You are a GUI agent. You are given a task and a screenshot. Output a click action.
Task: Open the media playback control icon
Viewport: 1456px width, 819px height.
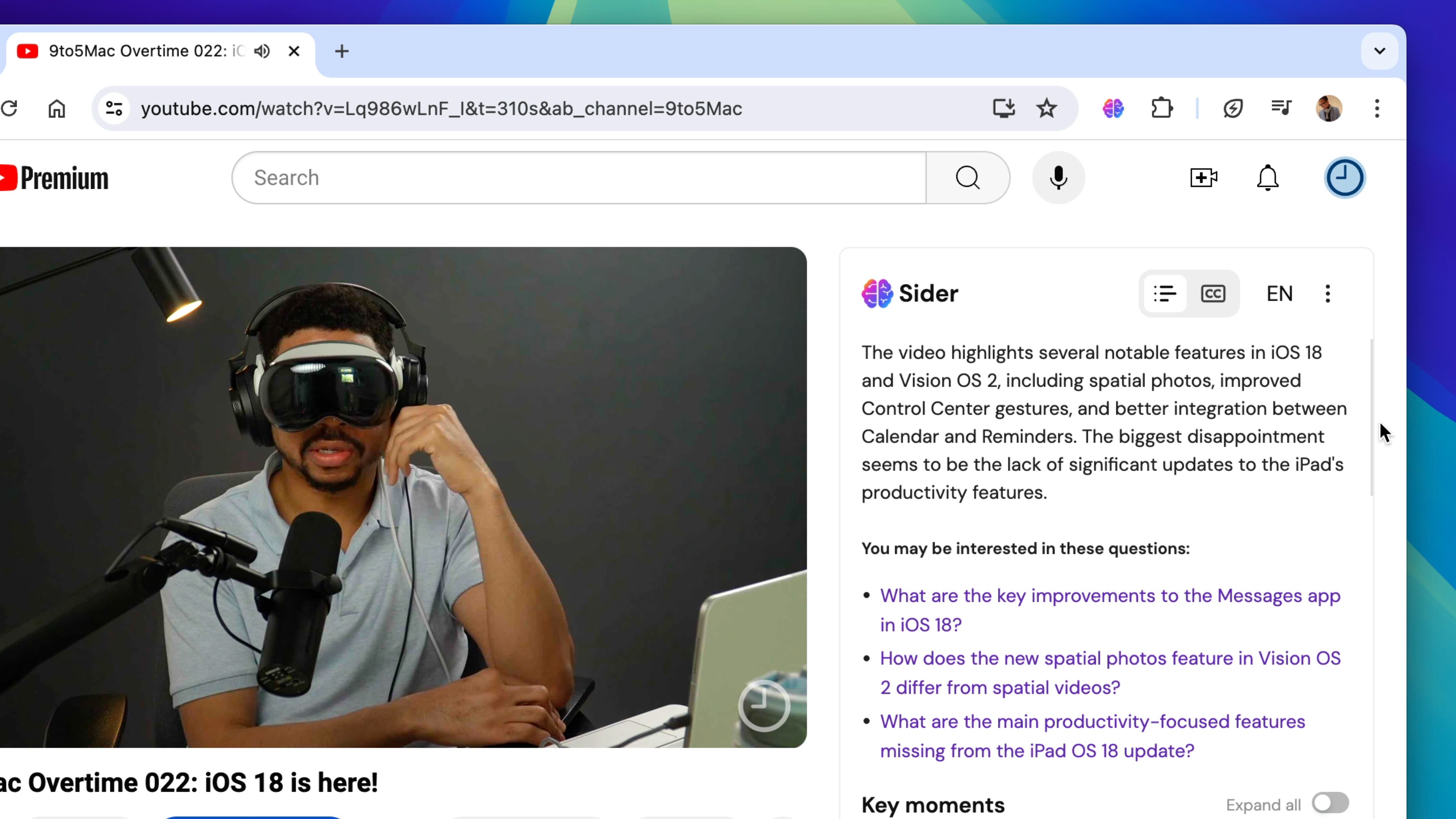[1281, 108]
